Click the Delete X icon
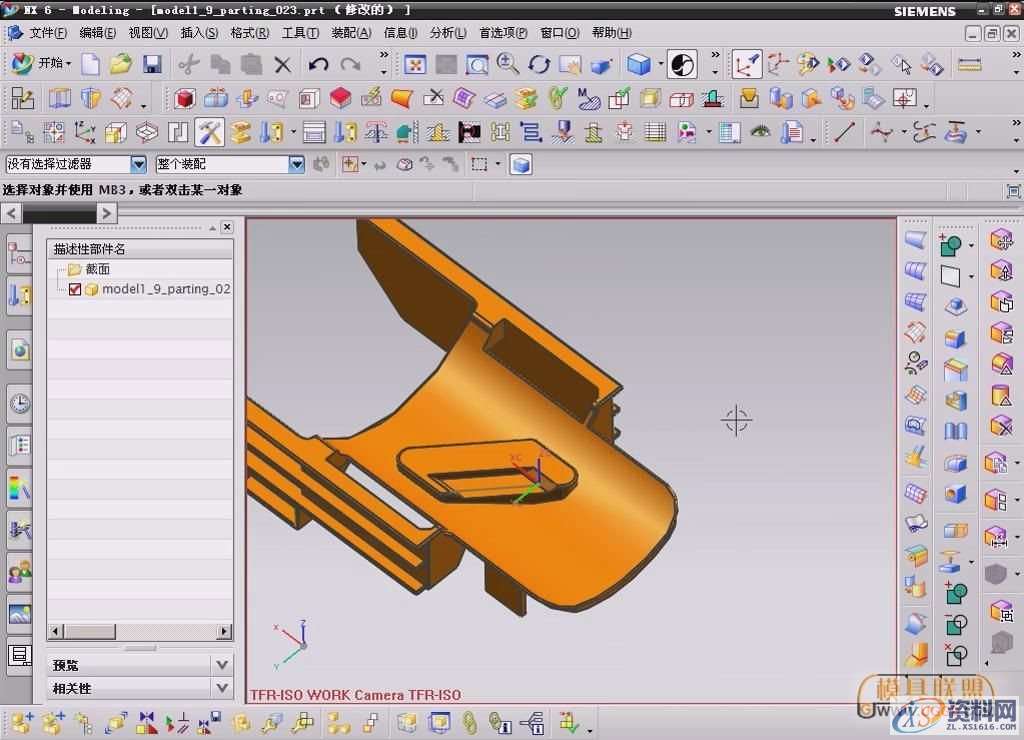Image resolution: width=1024 pixels, height=740 pixels. click(x=283, y=65)
